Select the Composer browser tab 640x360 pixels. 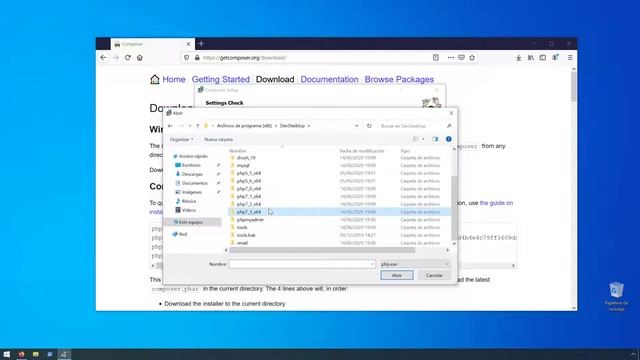click(x=152, y=44)
